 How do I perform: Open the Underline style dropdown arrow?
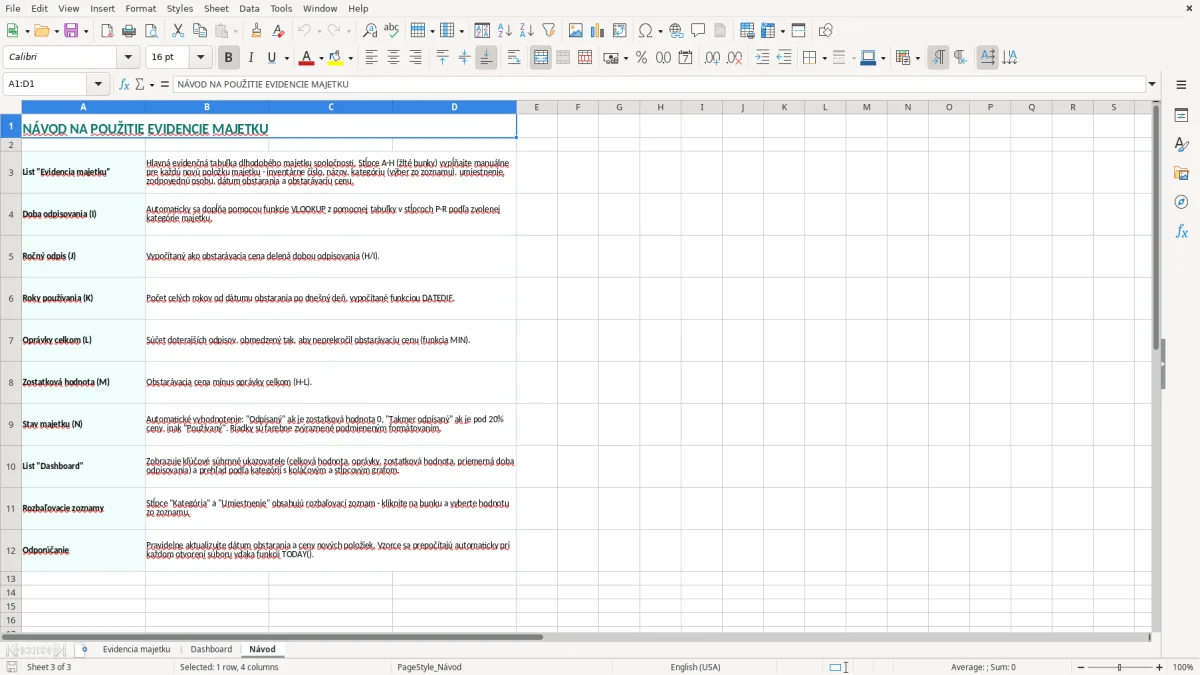(286, 58)
